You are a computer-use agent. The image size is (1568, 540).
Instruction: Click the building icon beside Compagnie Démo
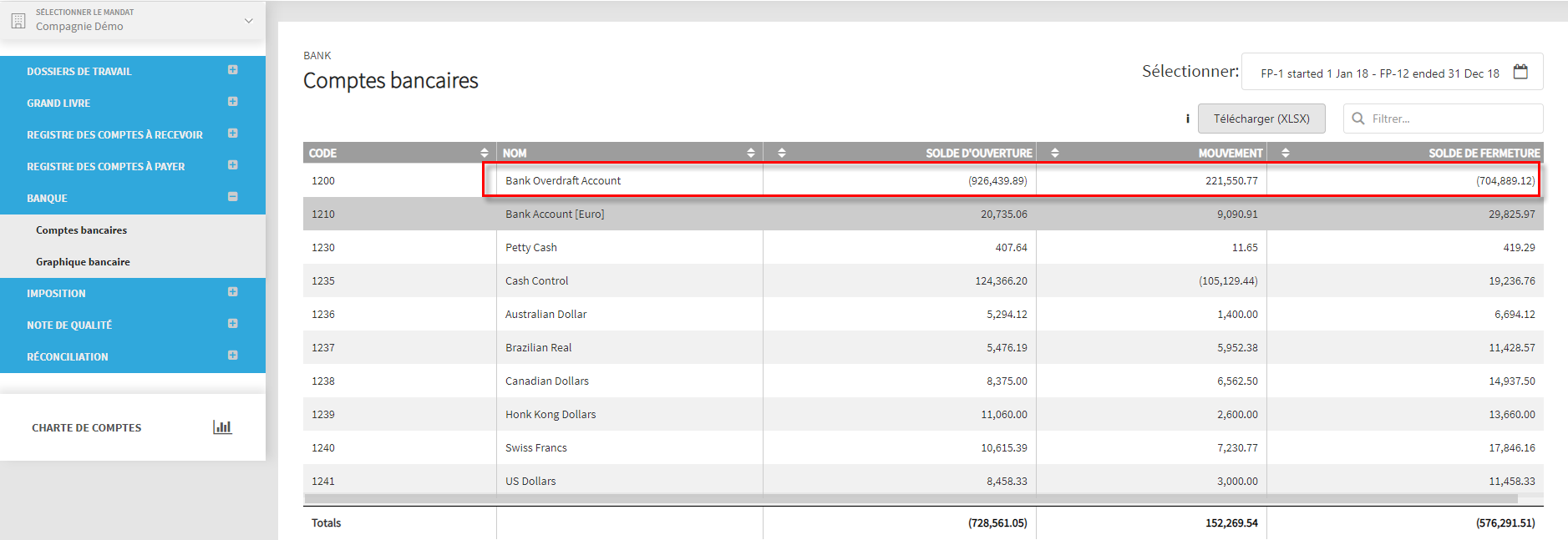click(18, 20)
